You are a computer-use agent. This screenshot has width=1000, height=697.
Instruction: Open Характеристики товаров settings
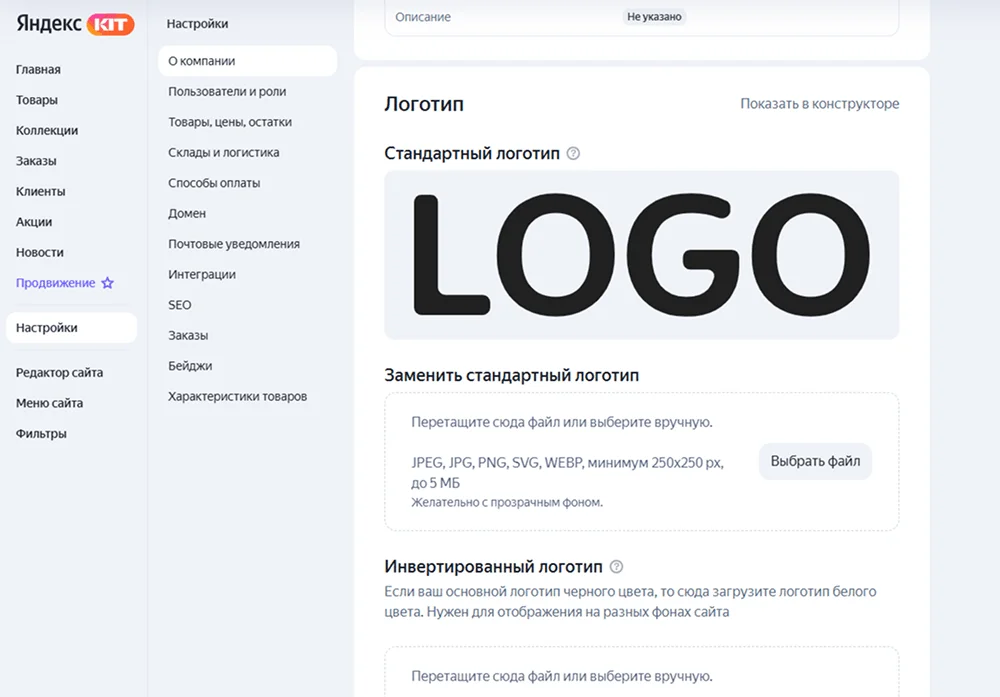tap(238, 397)
